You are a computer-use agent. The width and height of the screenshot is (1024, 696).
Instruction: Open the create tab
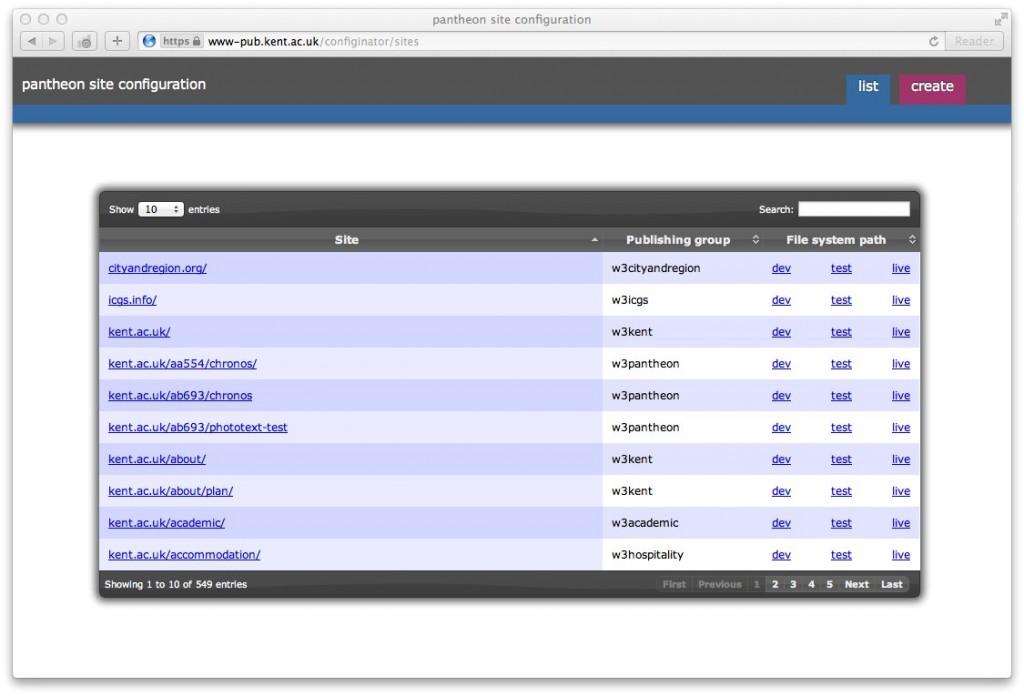[932, 87]
